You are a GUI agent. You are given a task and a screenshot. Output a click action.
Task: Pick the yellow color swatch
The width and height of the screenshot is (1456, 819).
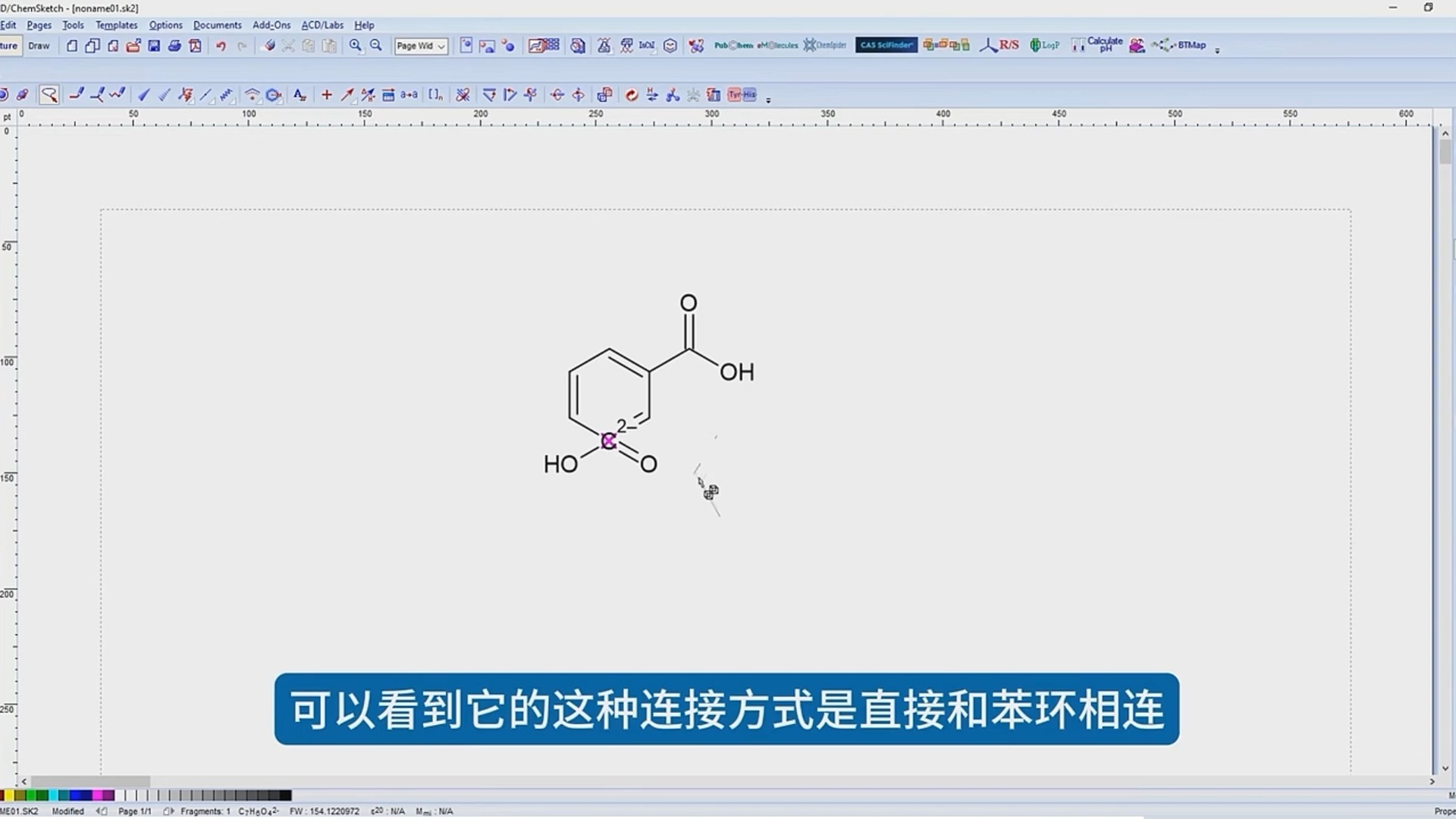pyautogui.click(x=9, y=795)
